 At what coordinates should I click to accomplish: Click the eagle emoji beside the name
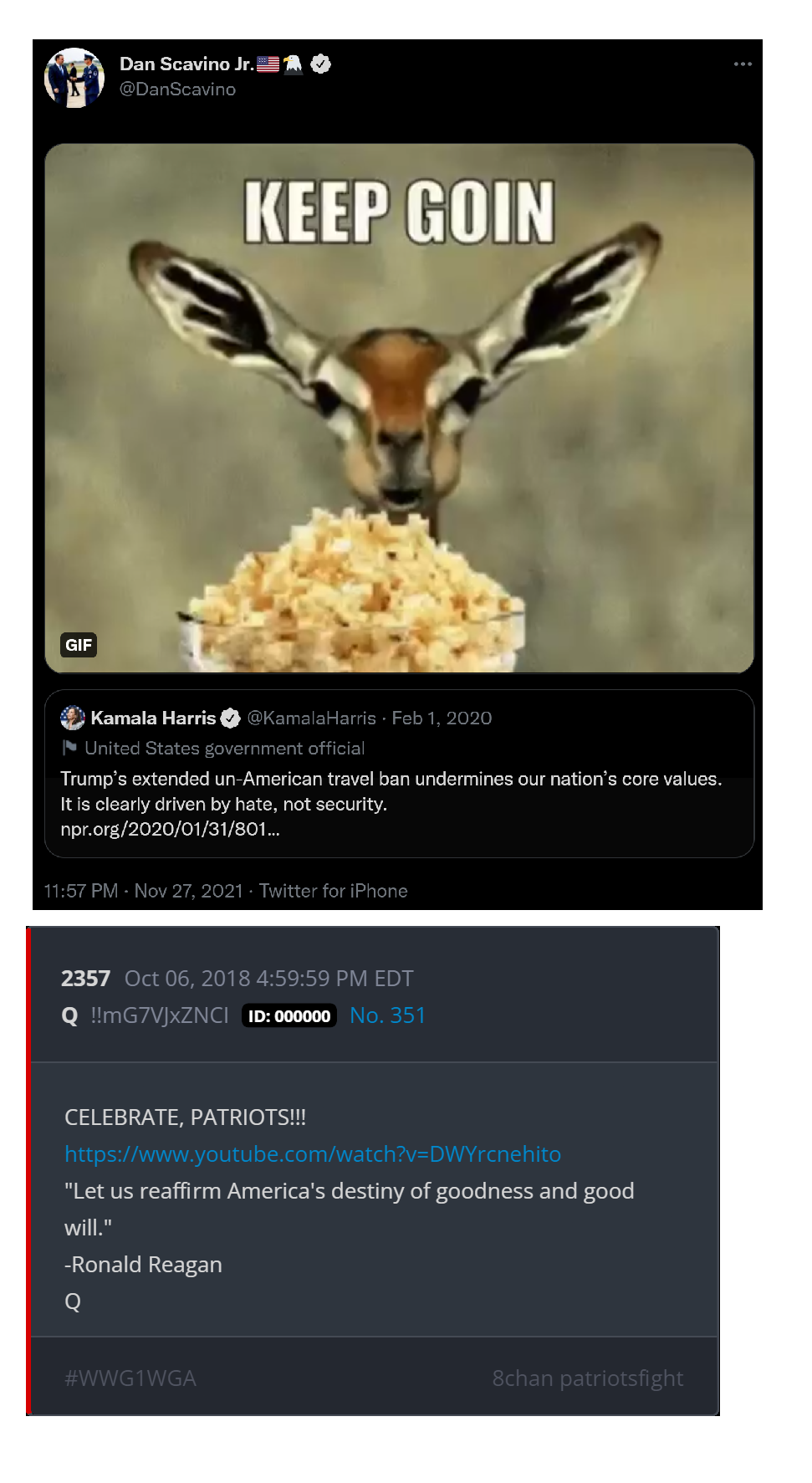[x=294, y=64]
